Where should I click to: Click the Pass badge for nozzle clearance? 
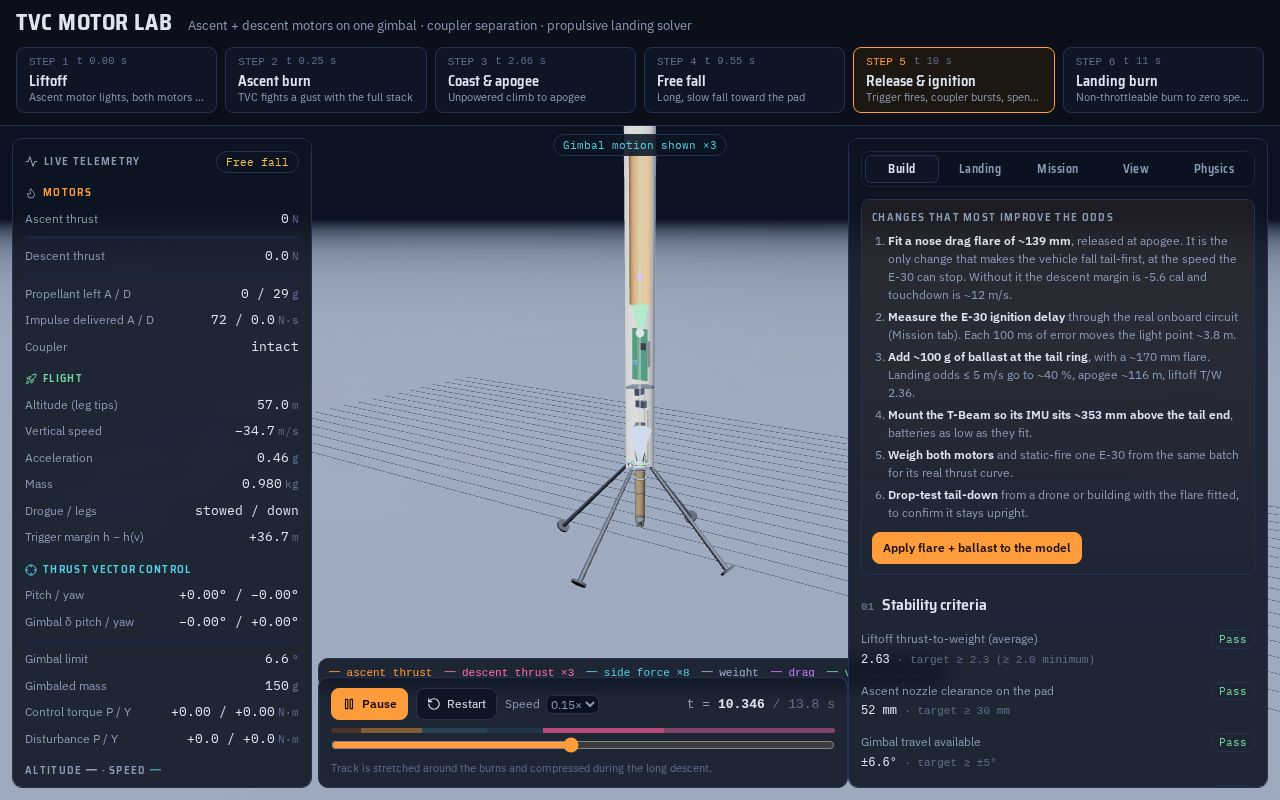click(x=1232, y=691)
